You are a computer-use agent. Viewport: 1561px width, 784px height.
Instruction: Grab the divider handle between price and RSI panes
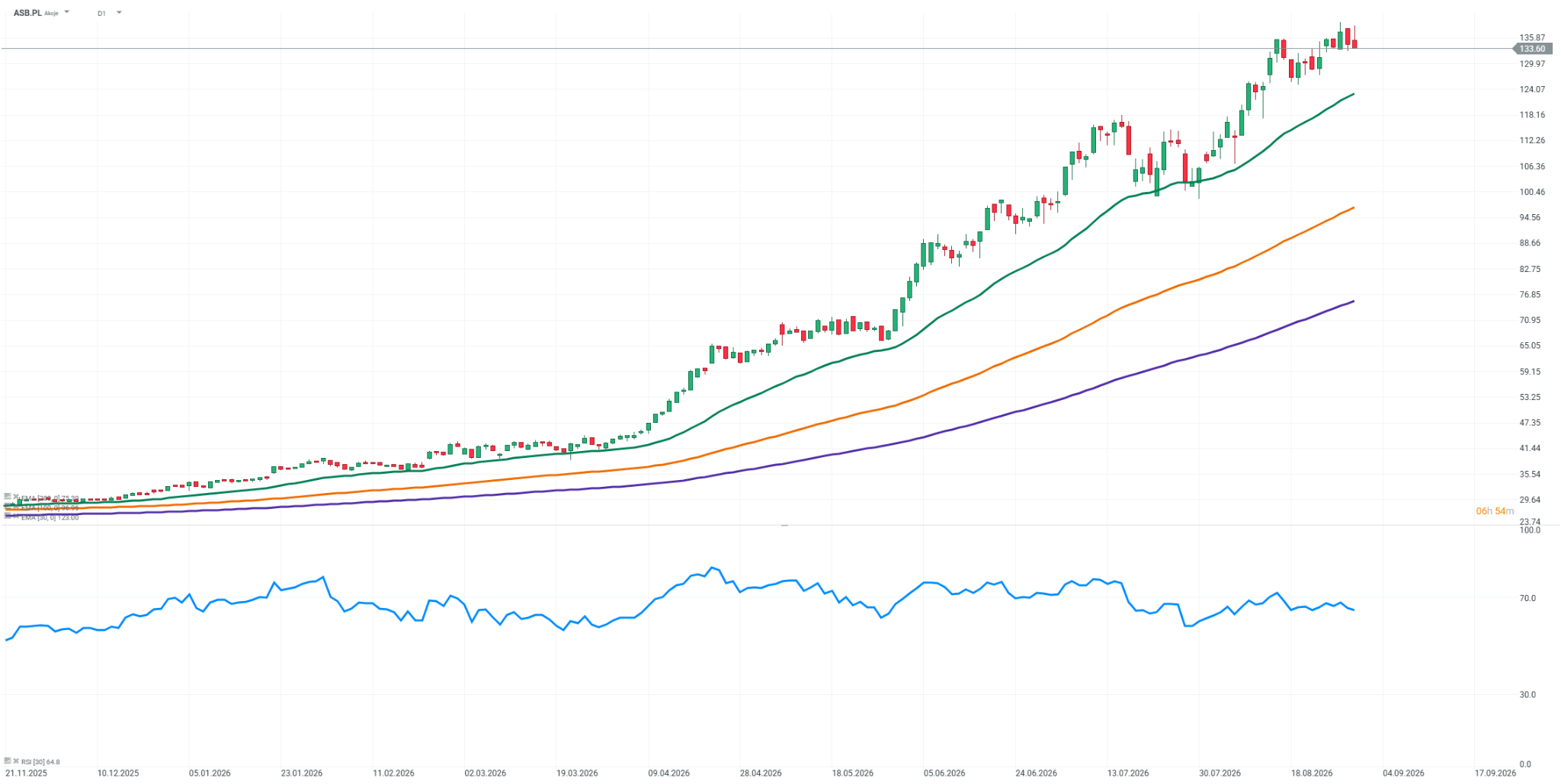(784, 525)
